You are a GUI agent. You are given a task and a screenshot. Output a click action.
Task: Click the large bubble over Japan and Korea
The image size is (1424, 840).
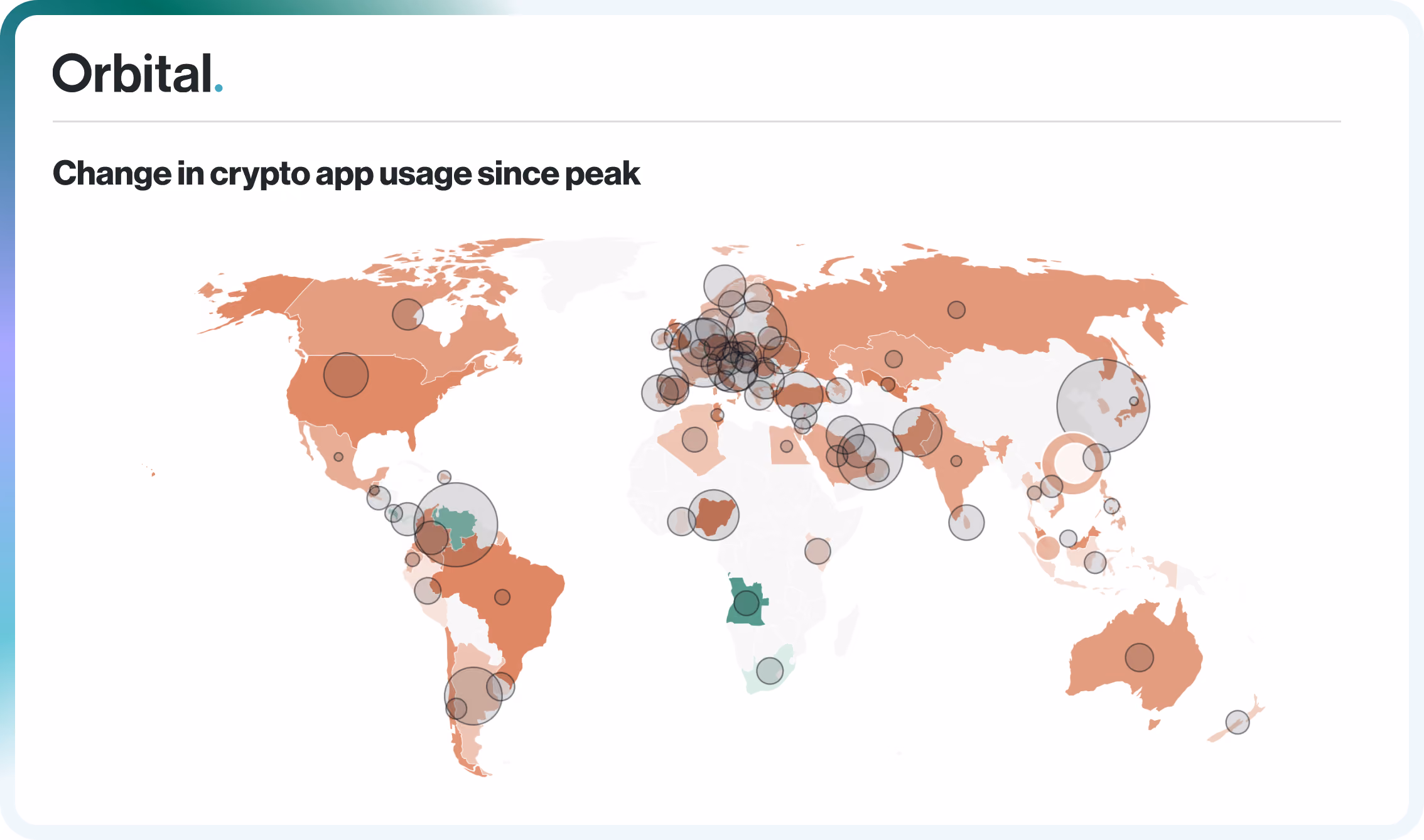[1103, 406]
